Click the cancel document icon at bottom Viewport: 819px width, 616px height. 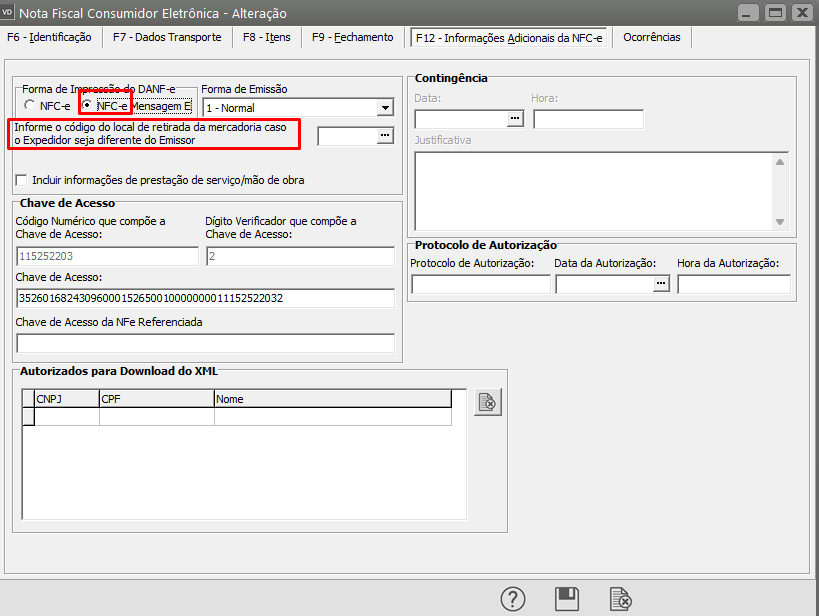620,598
